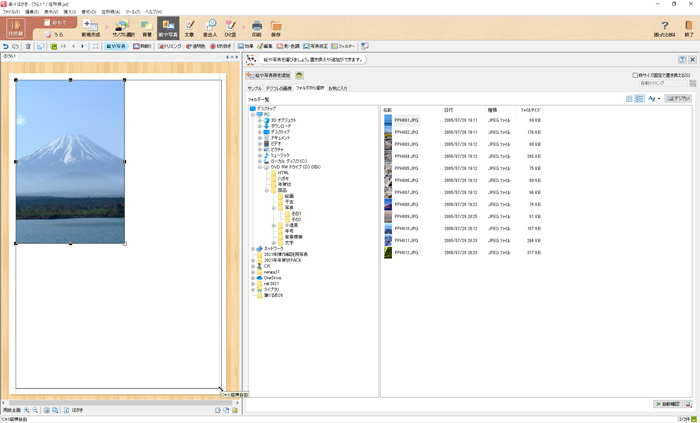Click the デジカメ button

pos(678,99)
